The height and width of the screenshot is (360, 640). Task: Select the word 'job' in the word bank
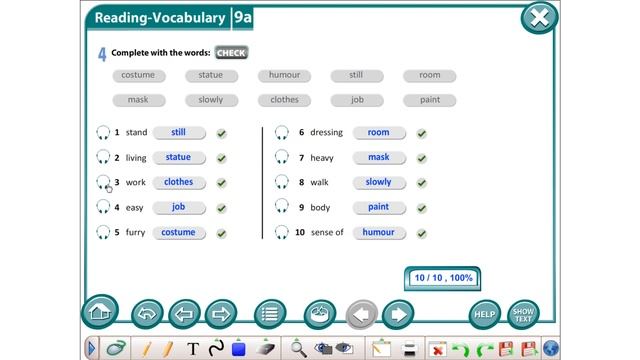click(357, 100)
